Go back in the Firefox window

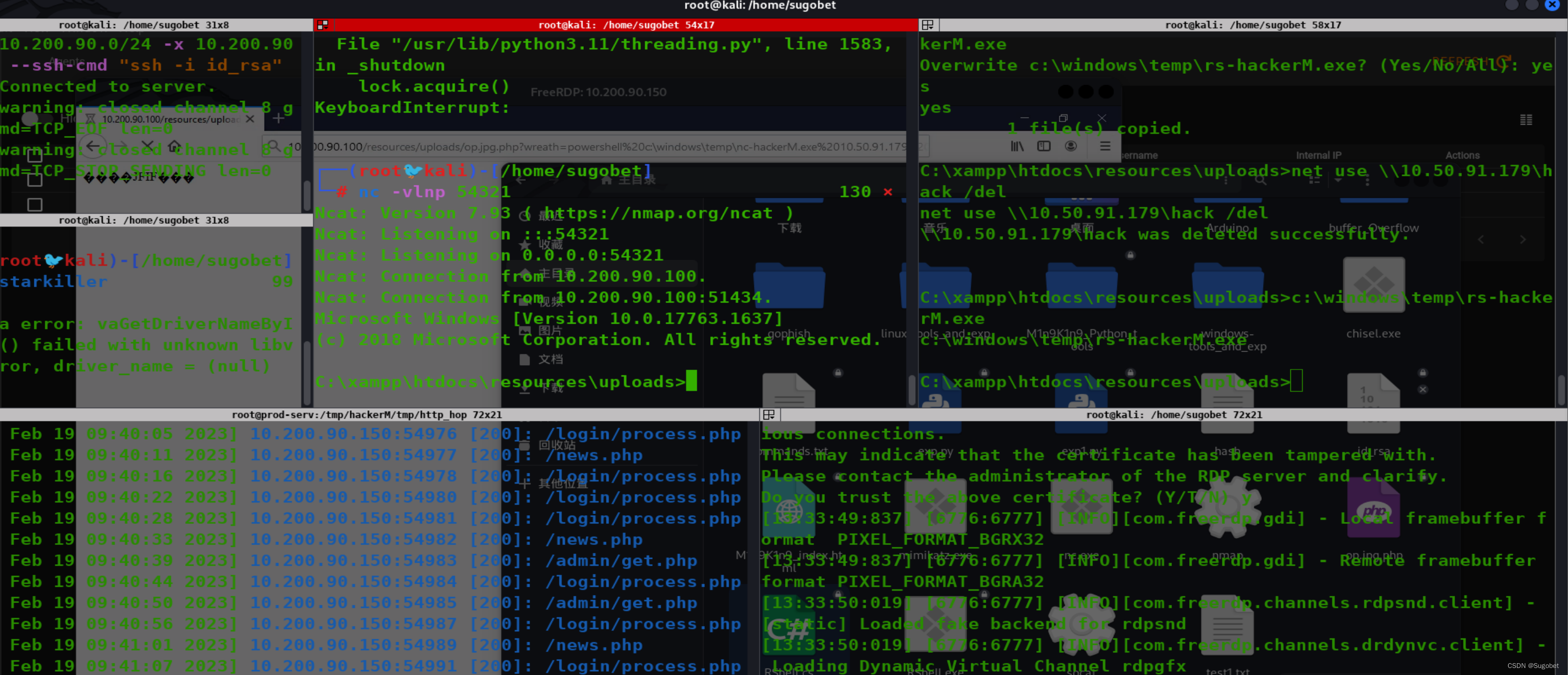tap(93, 146)
